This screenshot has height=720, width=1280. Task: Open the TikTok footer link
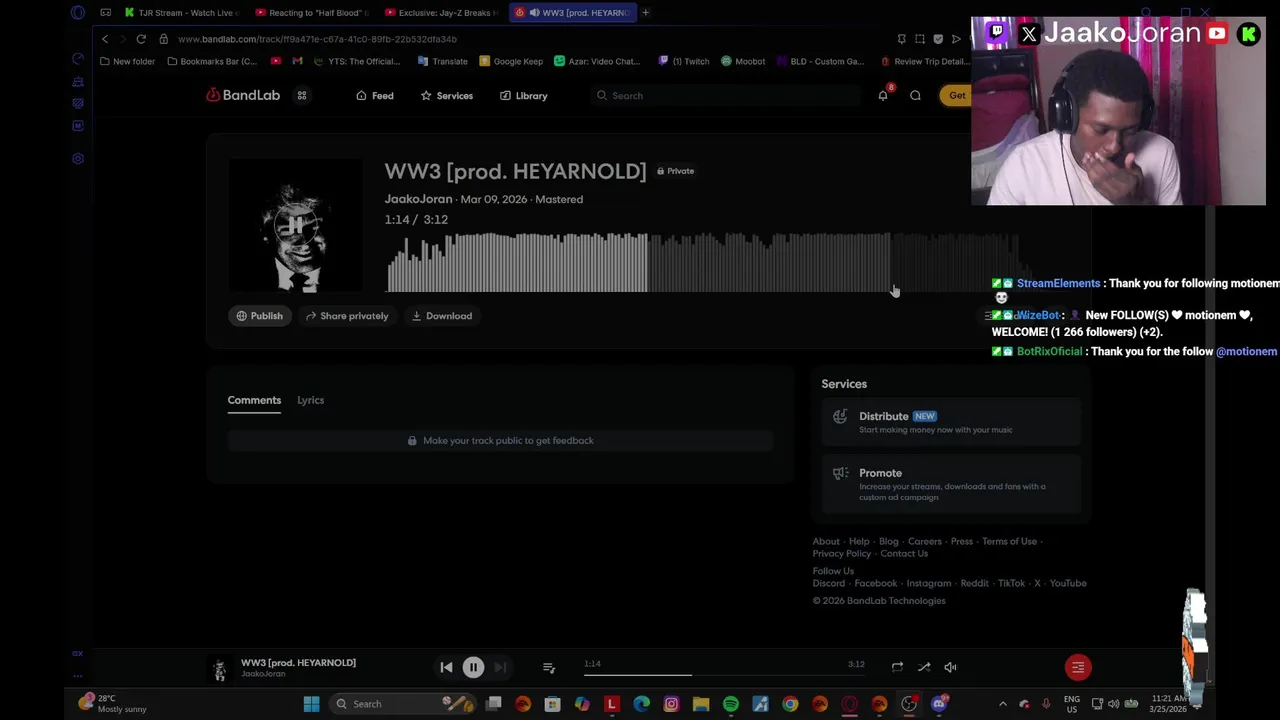click(x=1011, y=583)
